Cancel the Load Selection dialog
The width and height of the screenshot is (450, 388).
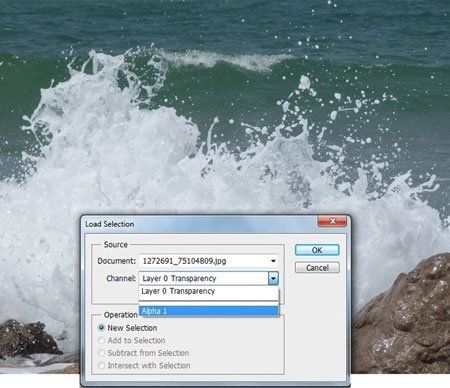[317, 268]
